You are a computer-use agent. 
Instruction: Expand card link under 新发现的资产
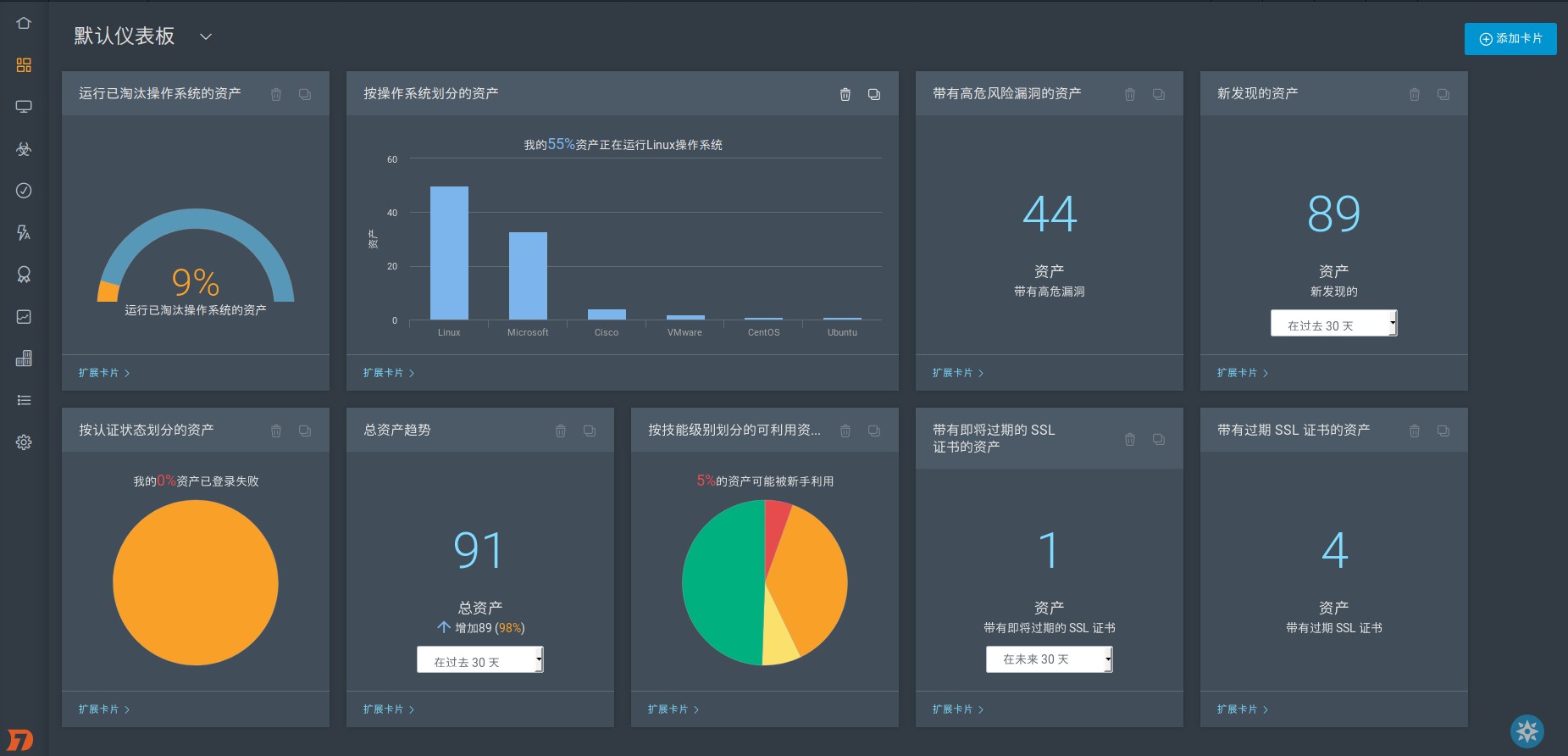pos(1243,373)
